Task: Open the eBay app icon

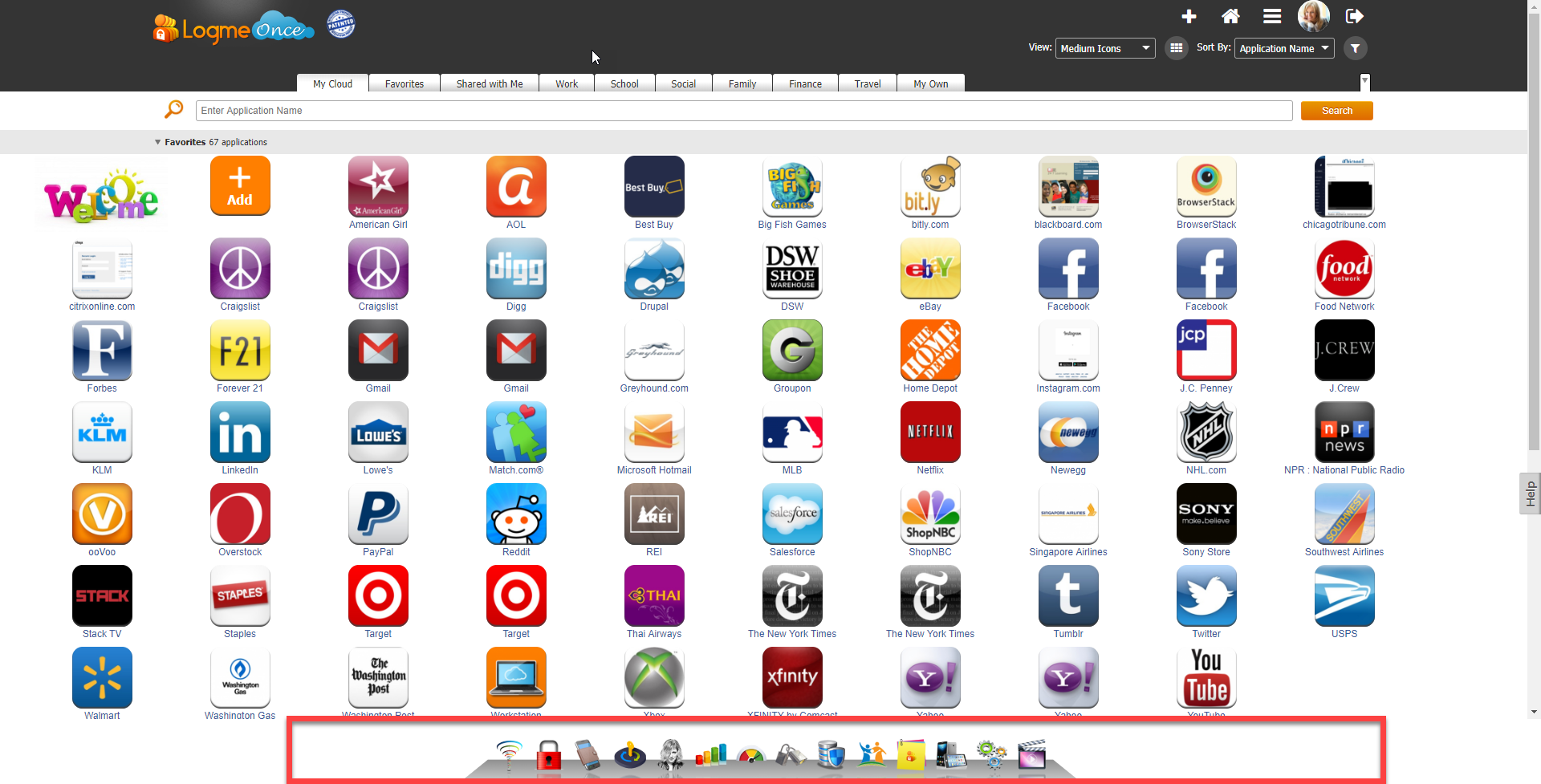Action: [x=930, y=268]
